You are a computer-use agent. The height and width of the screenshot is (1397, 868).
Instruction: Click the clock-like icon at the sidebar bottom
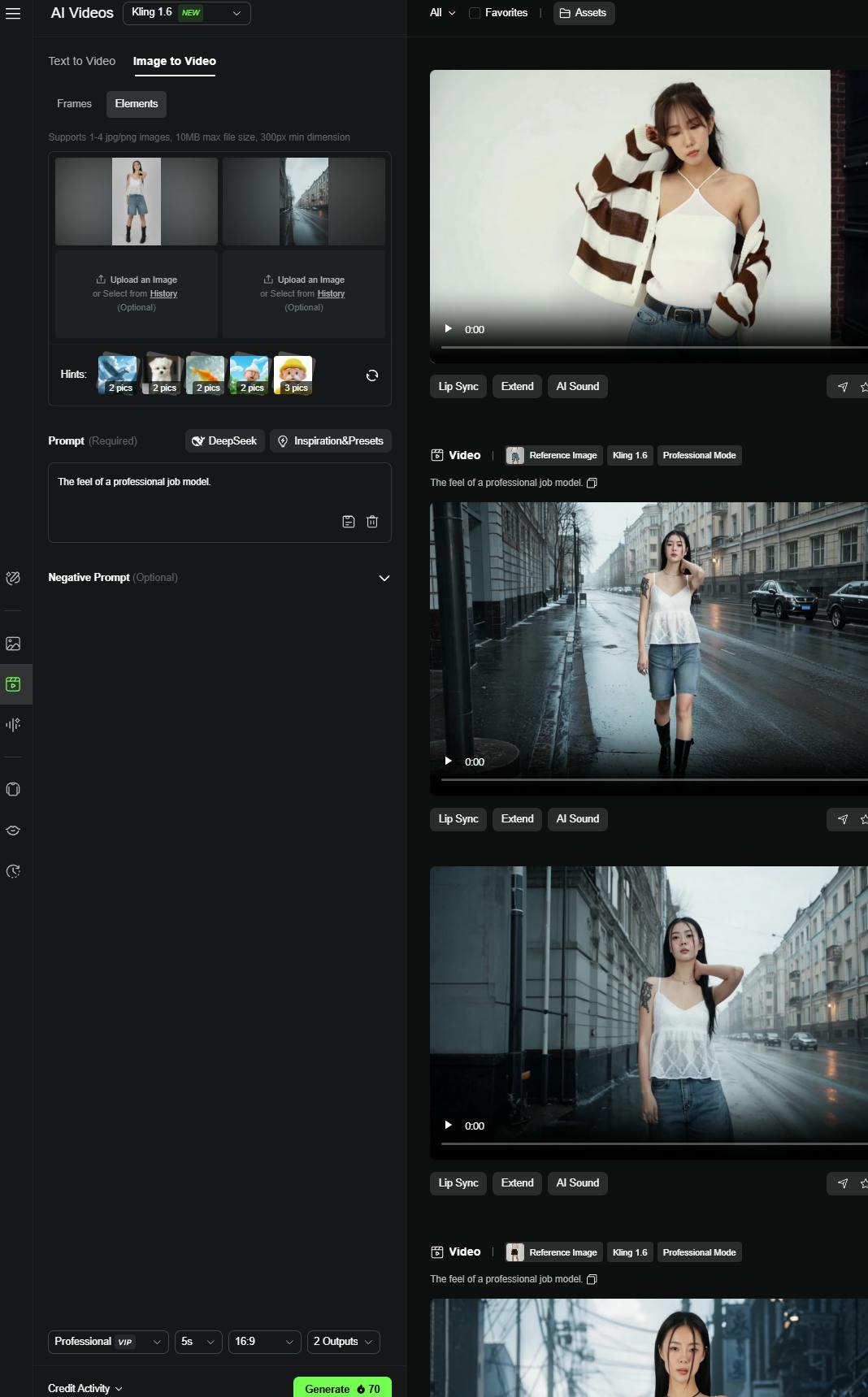coord(13,871)
